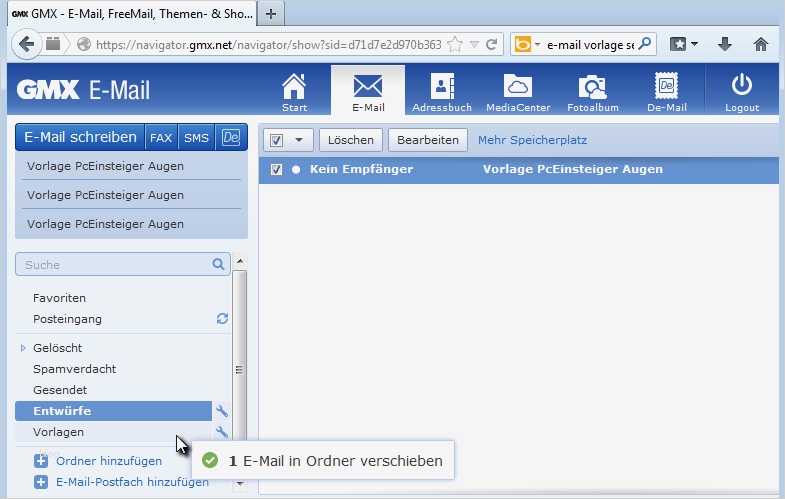Open the browser search engine dropdown
Screen dimensions: 785x499
point(537,45)
